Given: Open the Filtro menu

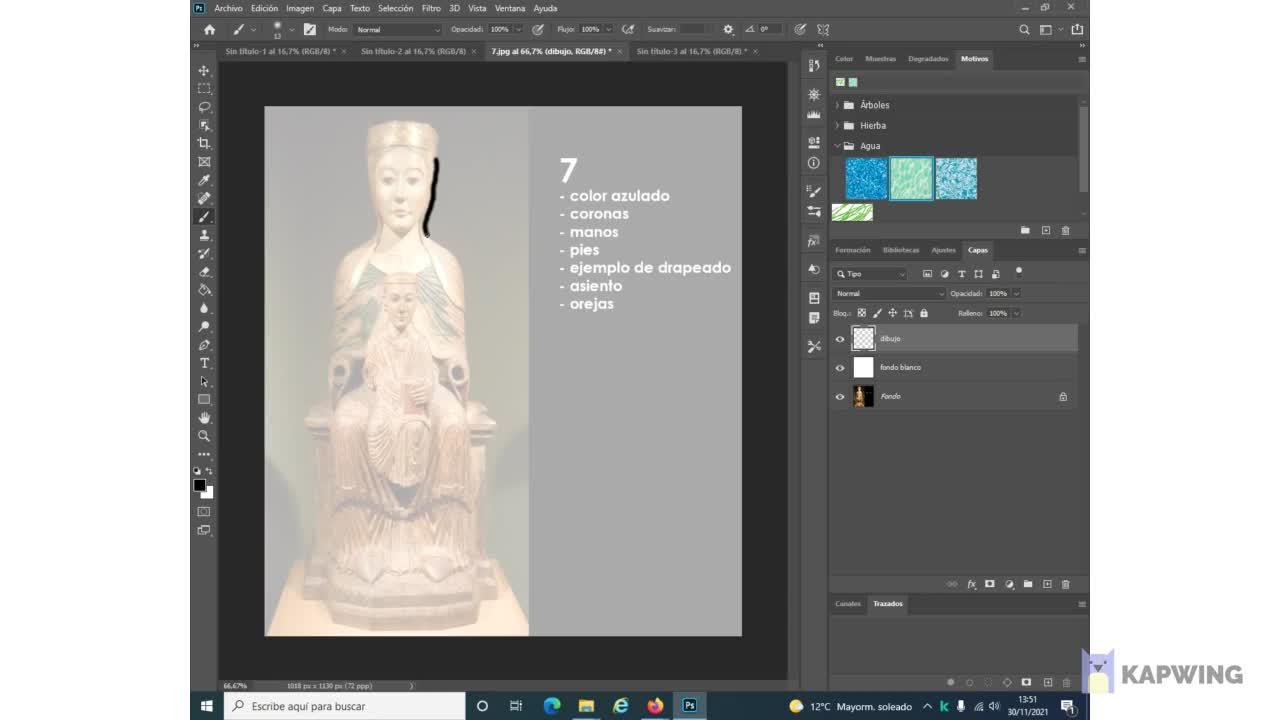Looking at the screenshot, I should click(431, 8).
